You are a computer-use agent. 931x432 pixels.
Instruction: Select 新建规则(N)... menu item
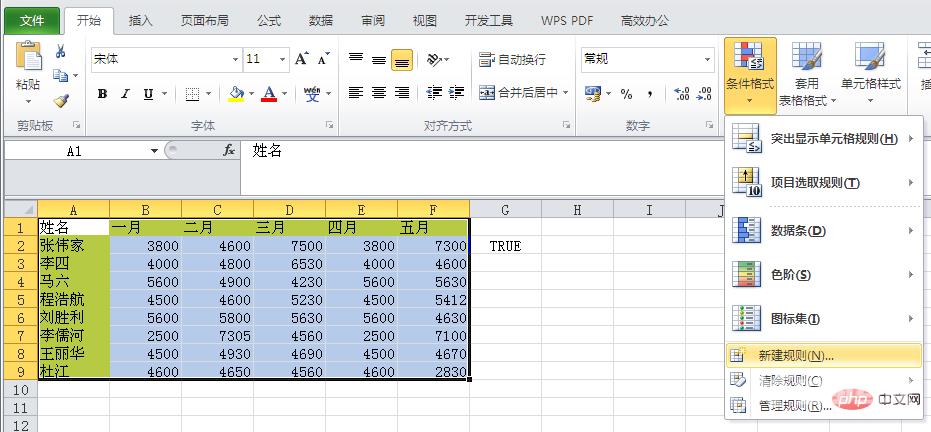point(795,355)
